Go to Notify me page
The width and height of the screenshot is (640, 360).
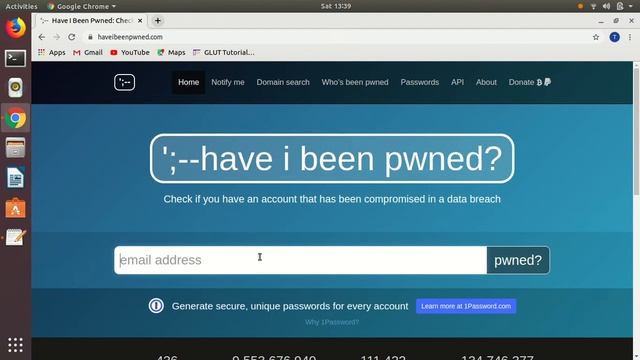(228, 82)
